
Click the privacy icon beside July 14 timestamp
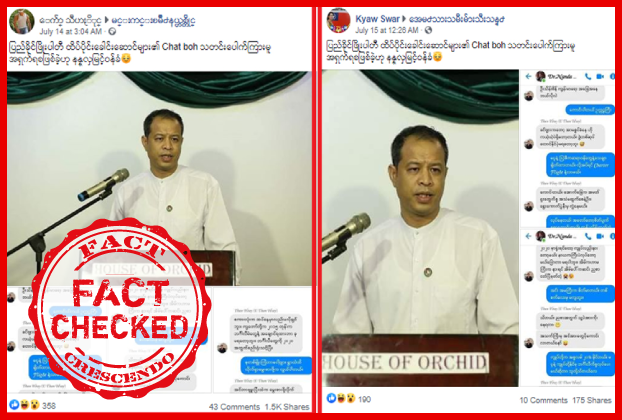point(112,31)
